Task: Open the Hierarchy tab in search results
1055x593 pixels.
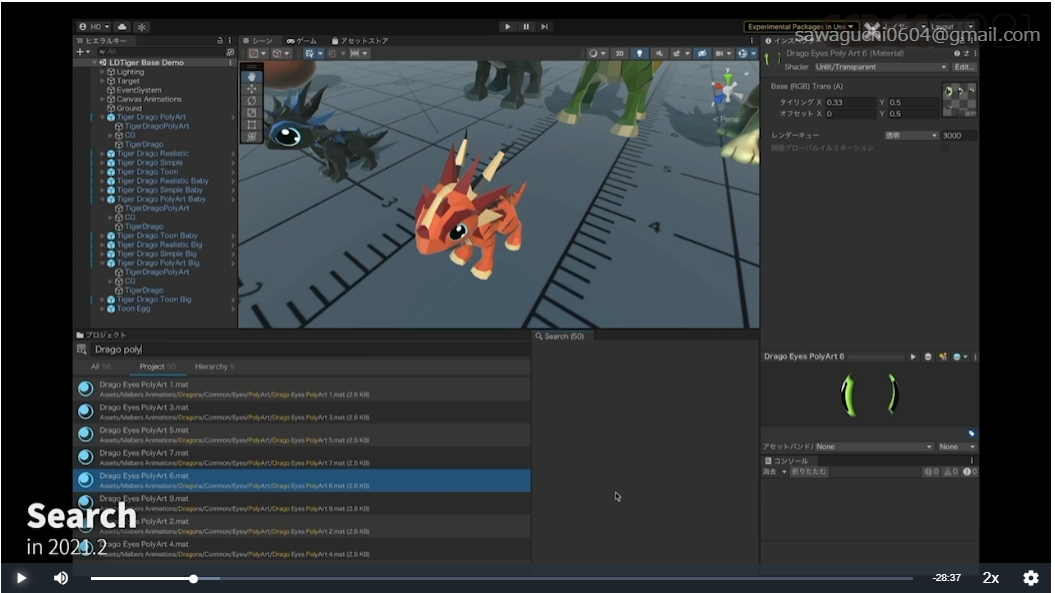Action: pyautogui.click(x=215, y=367)
